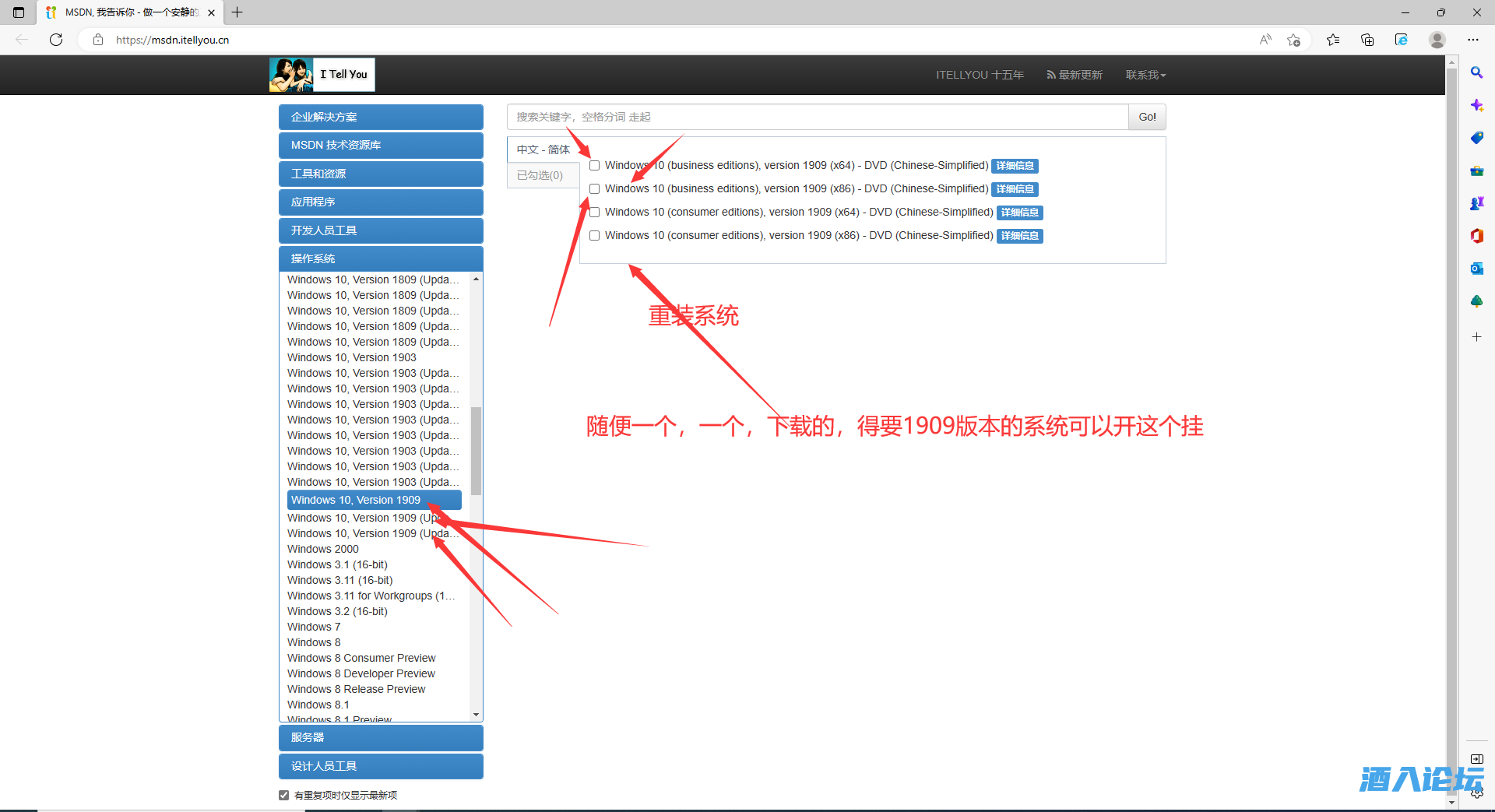Screen dimensions: 1495x812
Task: Expand the 企业解决方案 category
Action: [381, 117]
